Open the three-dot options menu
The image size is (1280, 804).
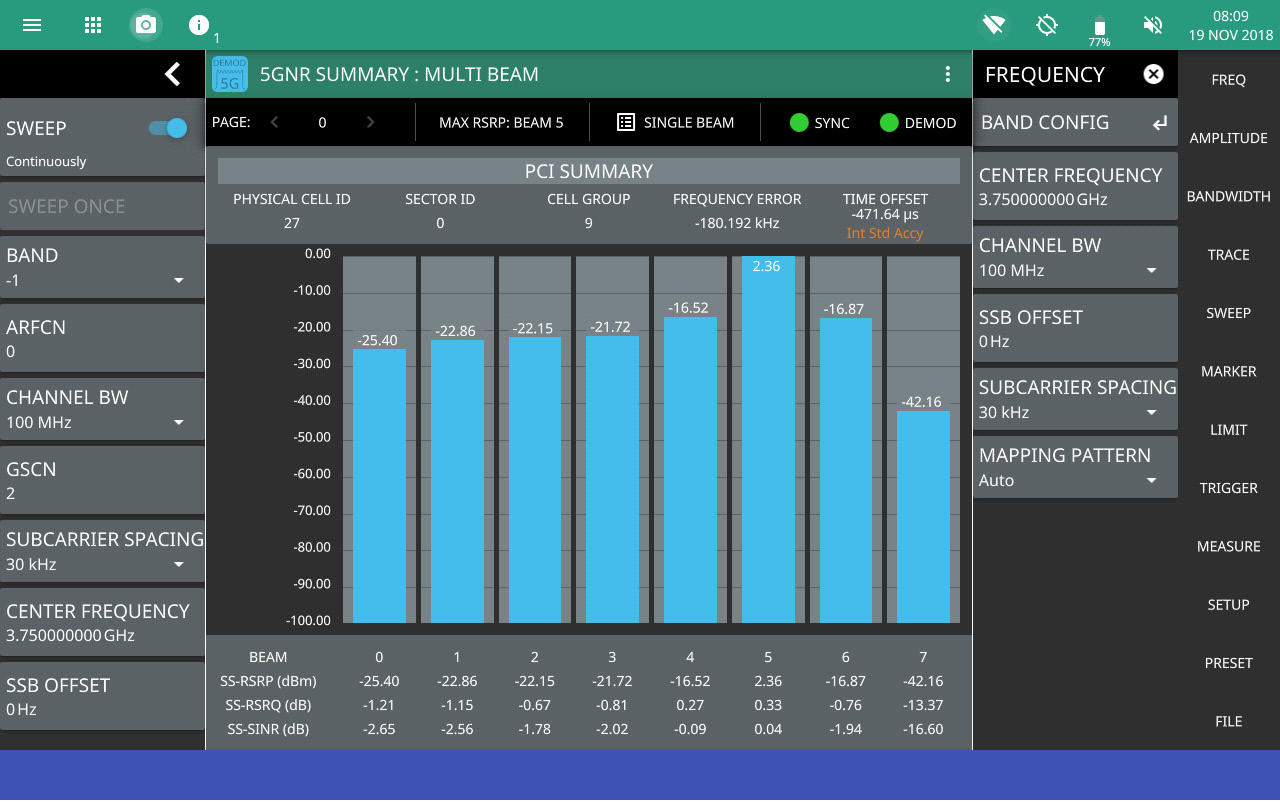947,74
